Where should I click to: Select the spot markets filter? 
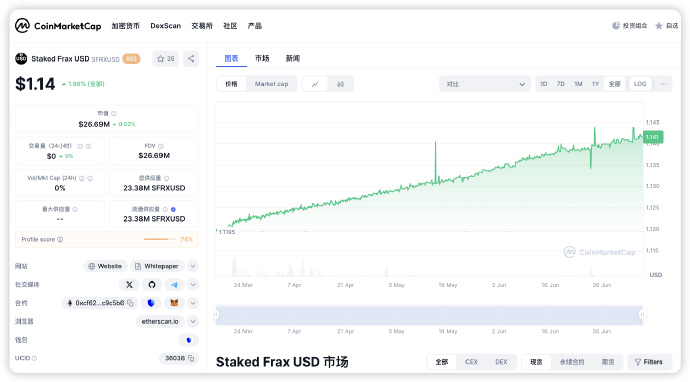tap(536, 362)
